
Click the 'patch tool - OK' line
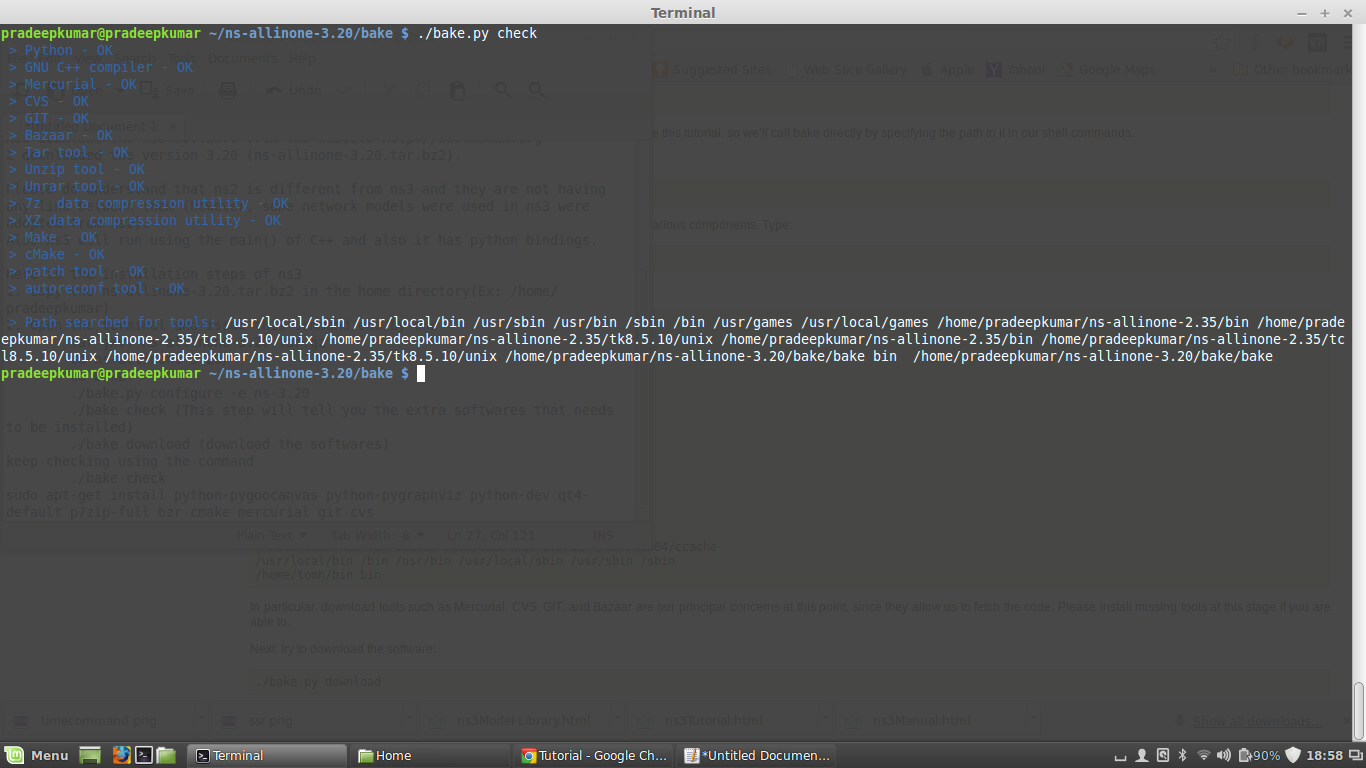76,271
